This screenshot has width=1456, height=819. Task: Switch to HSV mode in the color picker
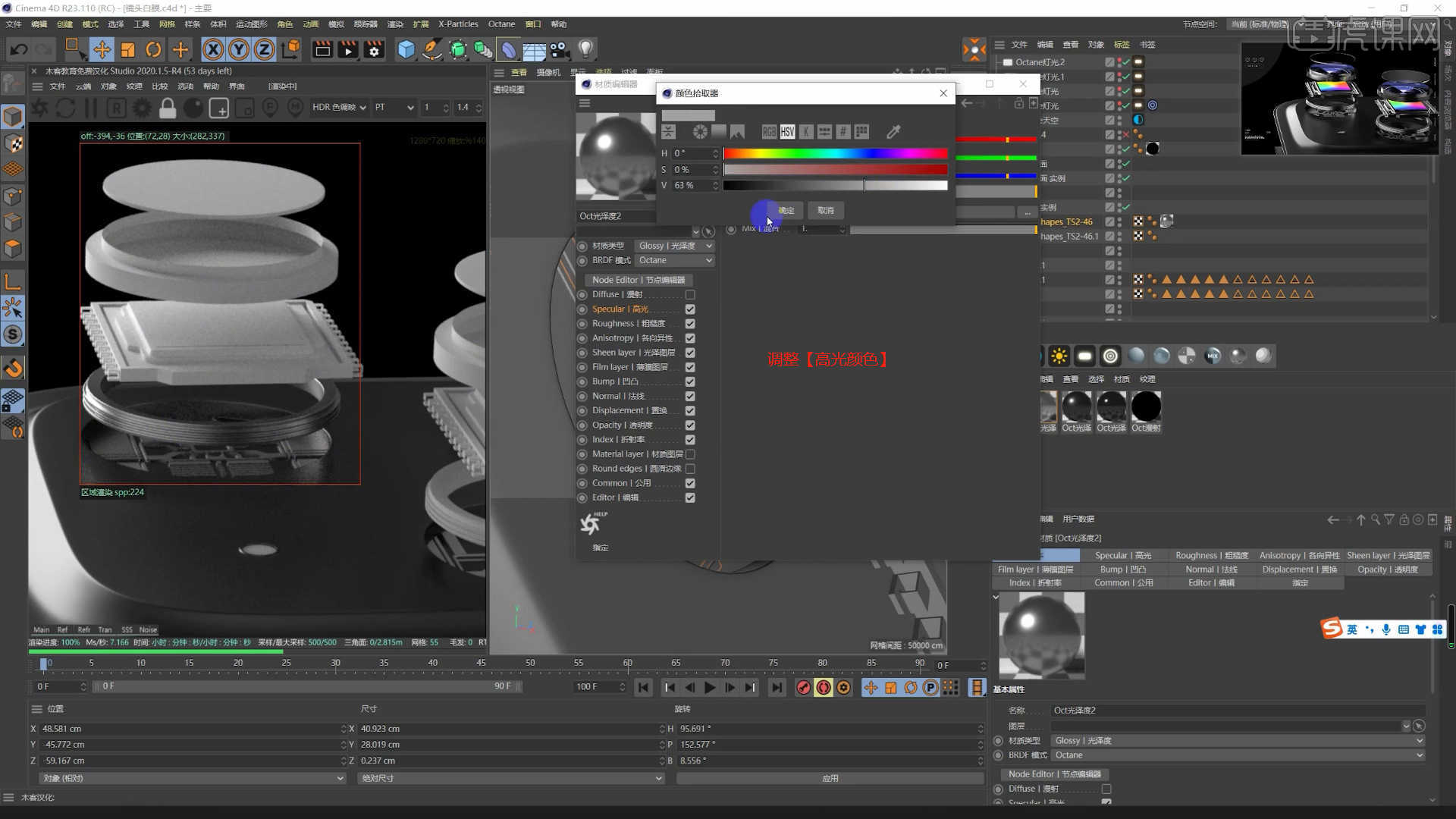coord(787,131)
